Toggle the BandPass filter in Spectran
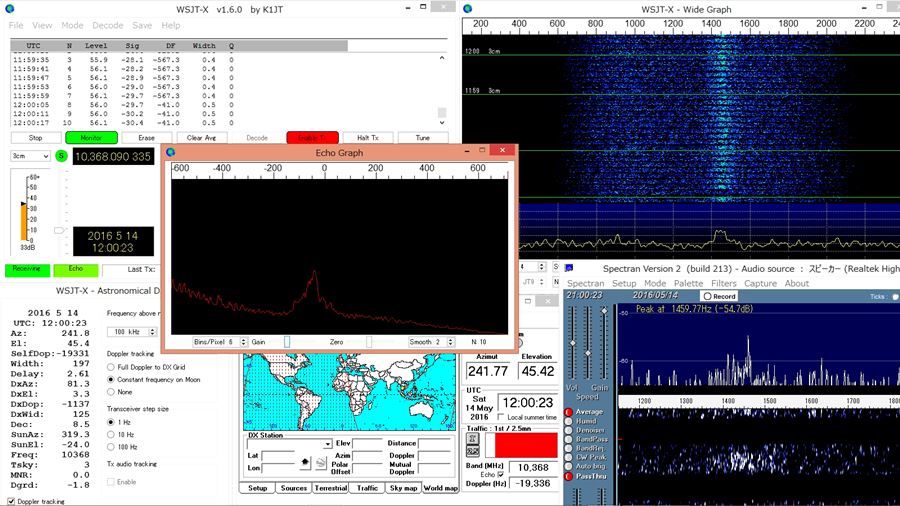The width and height of the screenshot is (900, 506). tap(569, 439)
